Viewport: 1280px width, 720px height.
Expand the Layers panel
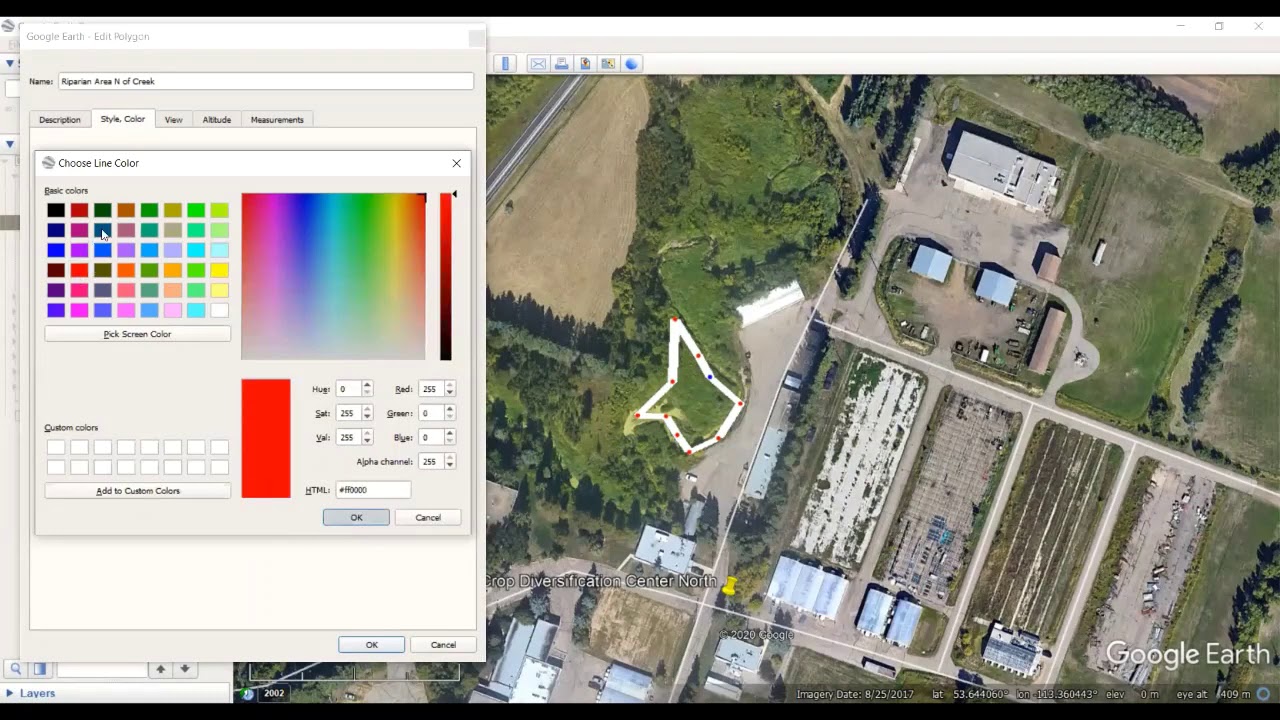click(10, 693)
